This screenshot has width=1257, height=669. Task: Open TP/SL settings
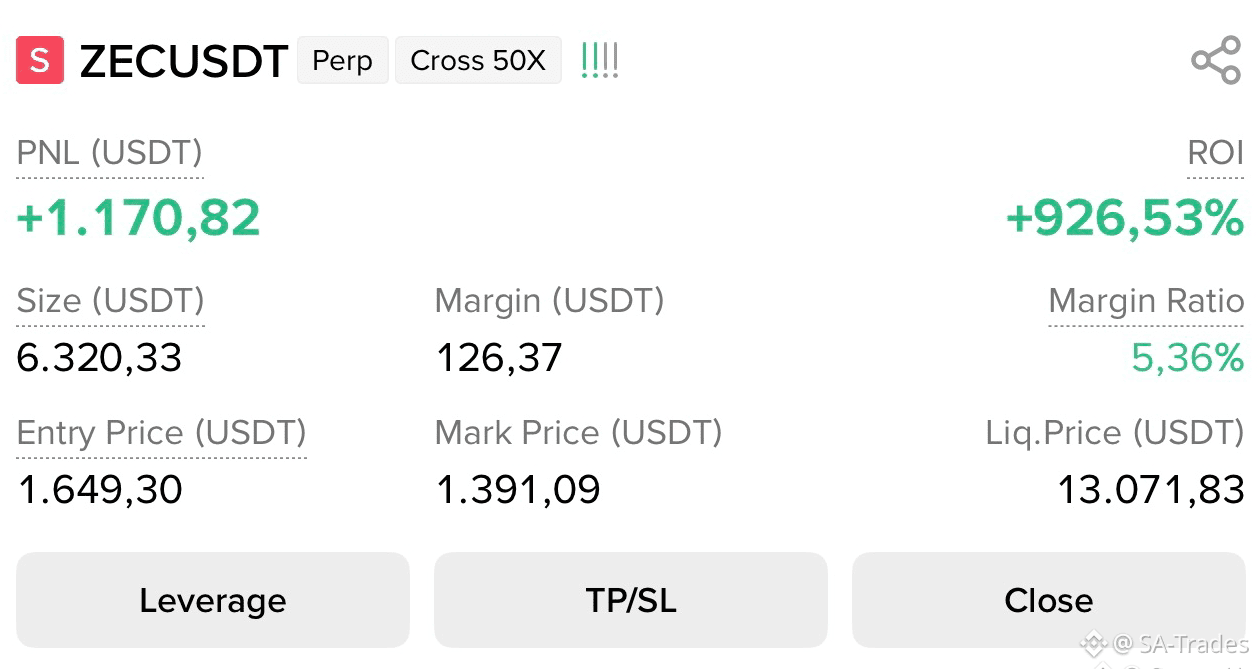pos(631,600)
